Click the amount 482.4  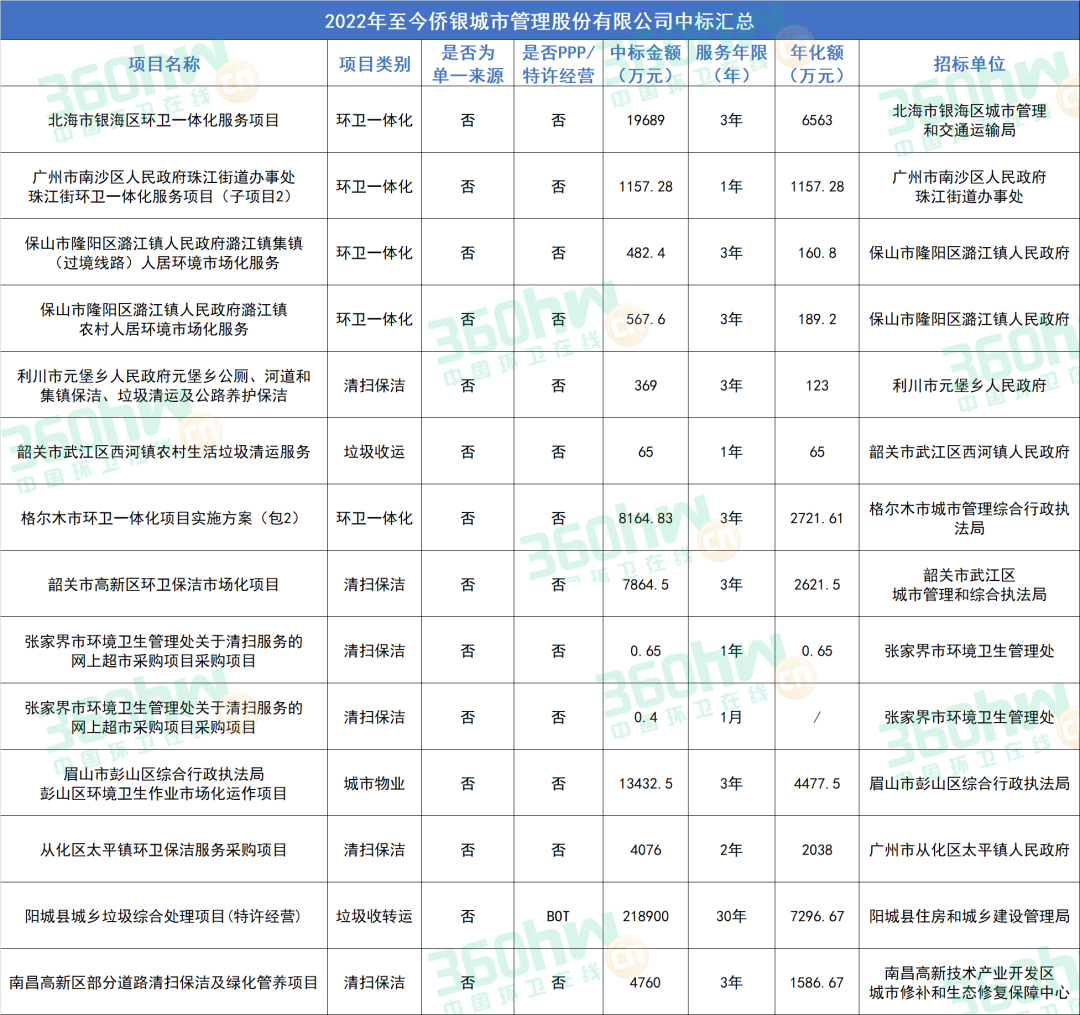pos(645,253)
